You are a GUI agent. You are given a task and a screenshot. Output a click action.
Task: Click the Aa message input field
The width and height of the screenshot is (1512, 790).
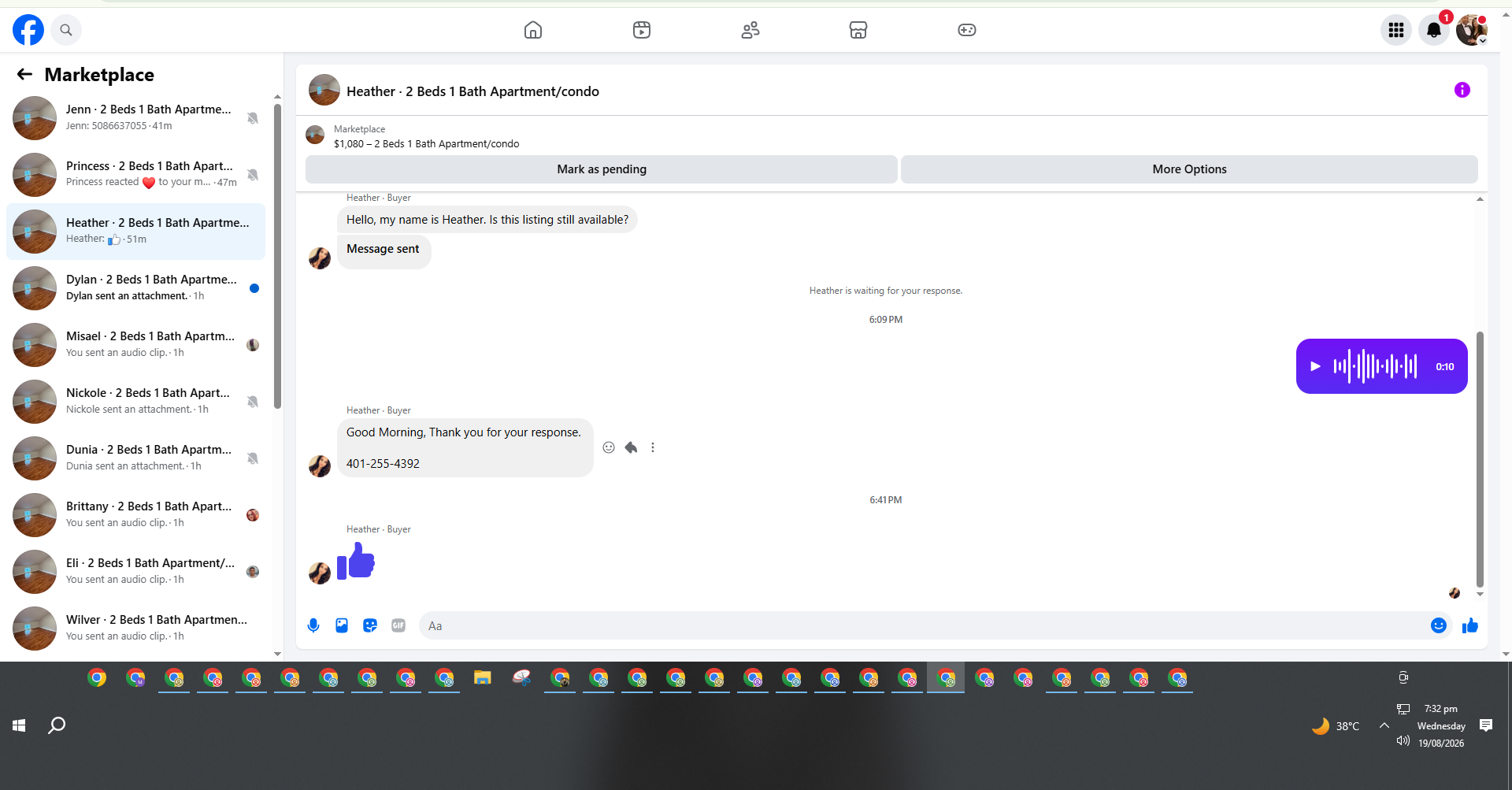point(921,625)
